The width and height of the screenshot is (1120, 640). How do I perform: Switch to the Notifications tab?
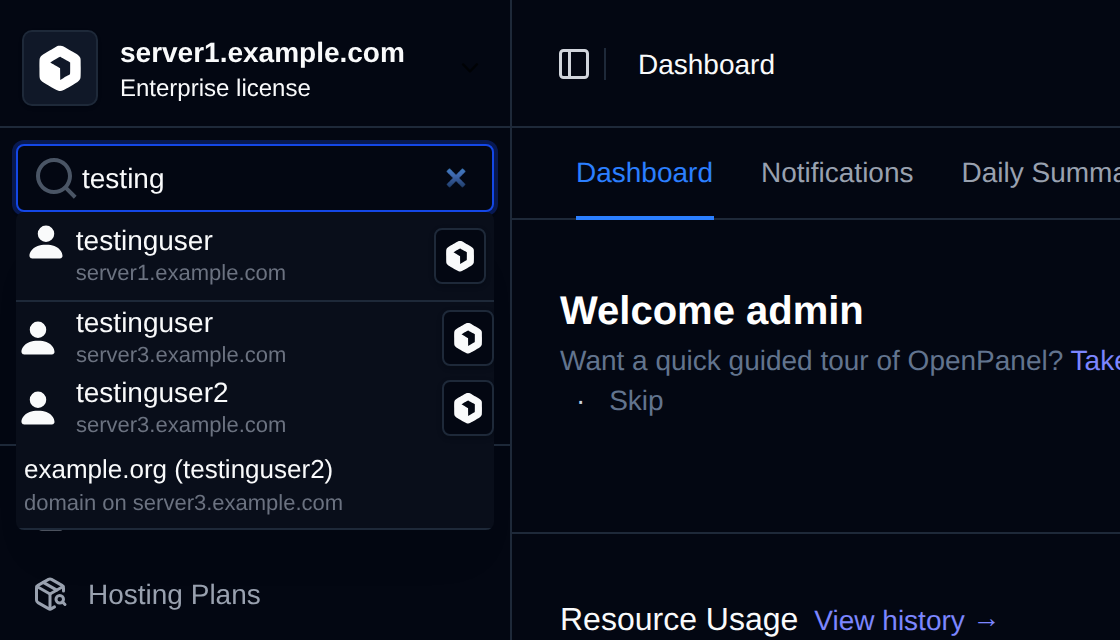pyautogui.click(x=837, y=173)
